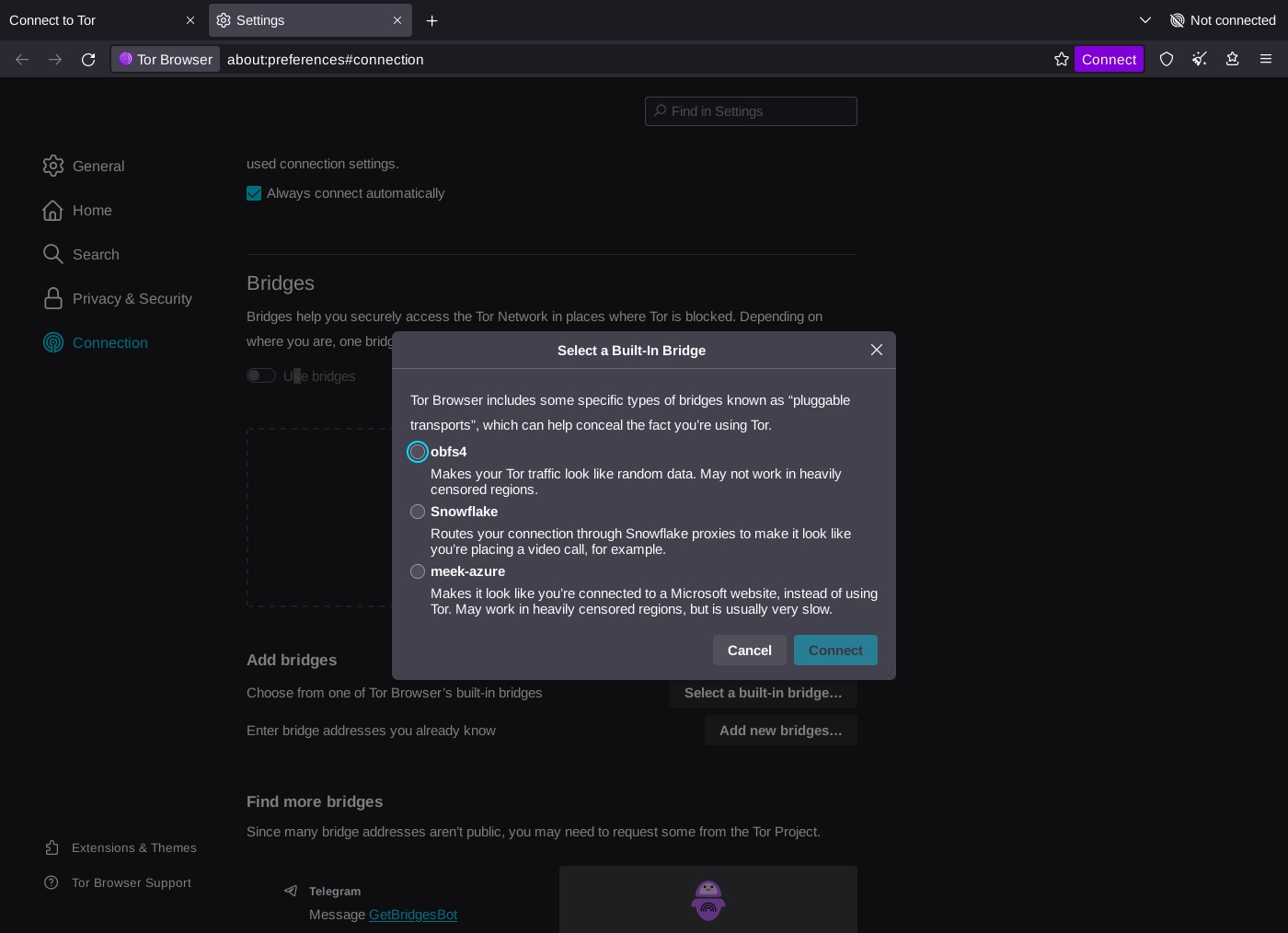Reload the current page
The width and height of the screenshot is (1288, 933).
pos(88,59)
